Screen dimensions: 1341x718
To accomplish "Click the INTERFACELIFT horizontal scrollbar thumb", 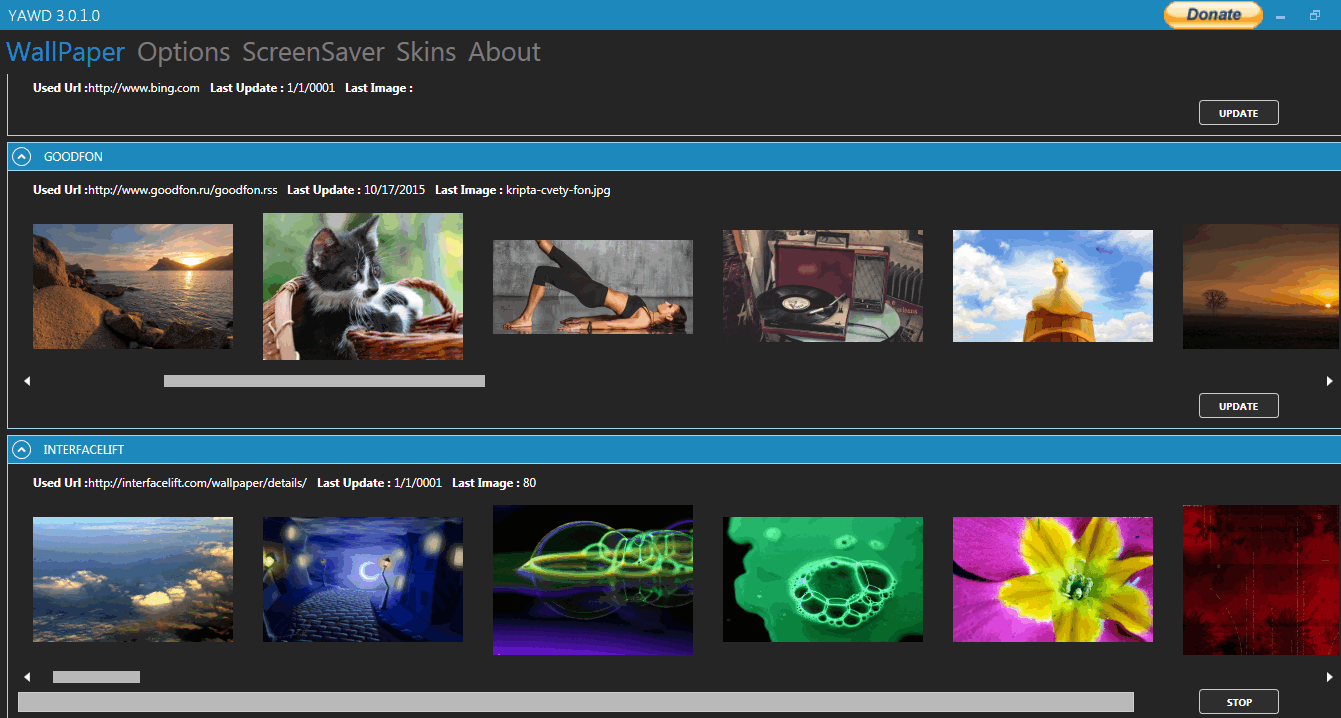I will click(96, 677).
